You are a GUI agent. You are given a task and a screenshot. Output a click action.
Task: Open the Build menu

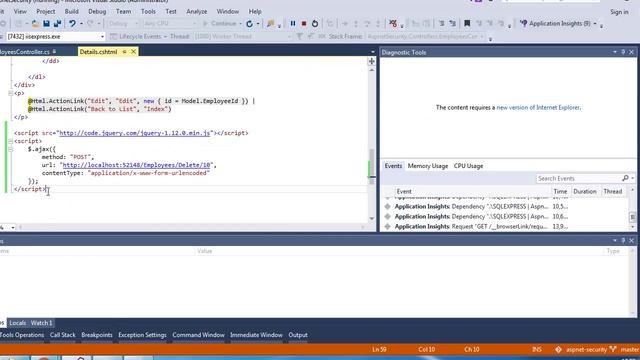click(x=71, y=11)
